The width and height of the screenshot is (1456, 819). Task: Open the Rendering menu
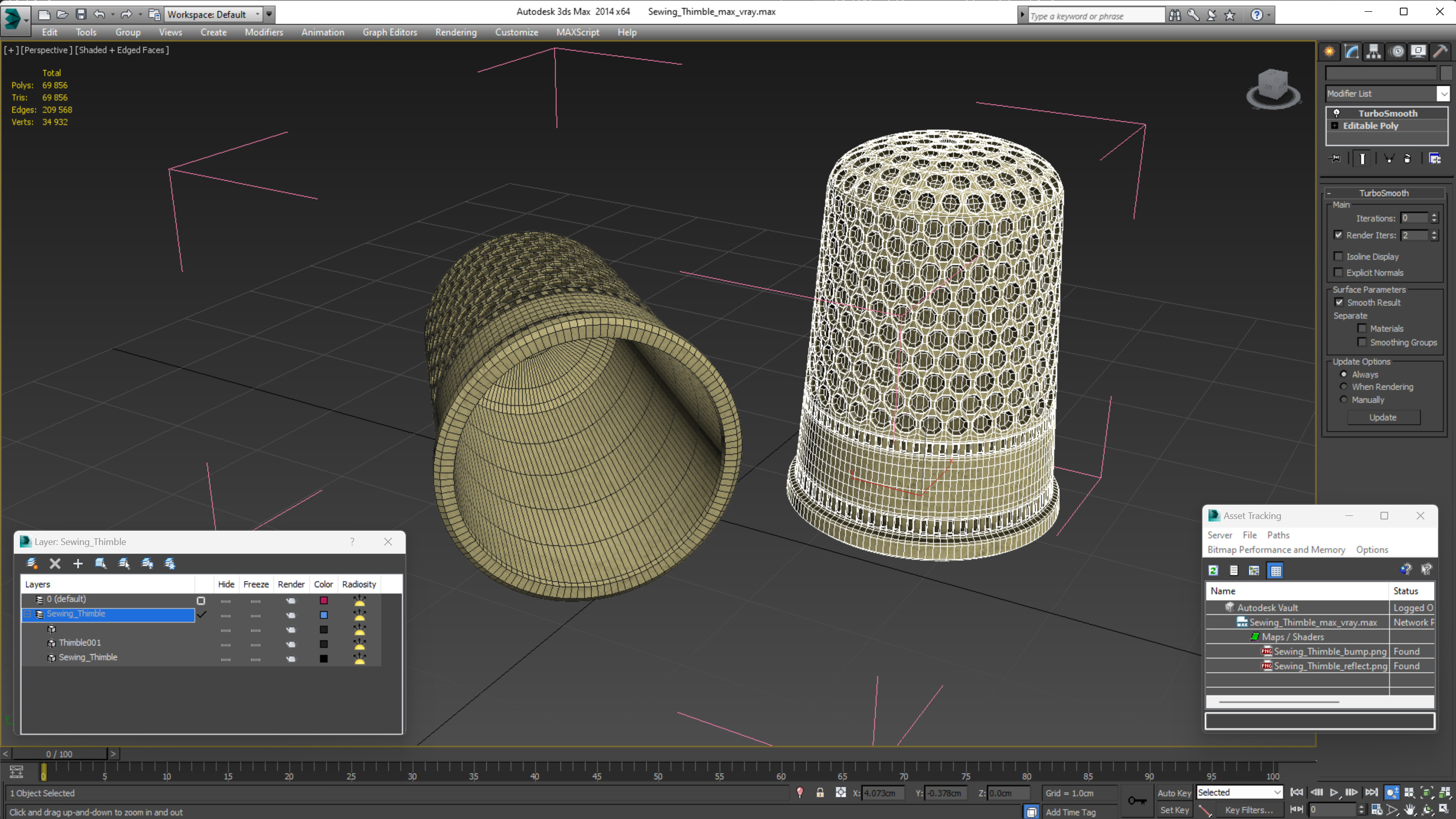tap(456, 32)
